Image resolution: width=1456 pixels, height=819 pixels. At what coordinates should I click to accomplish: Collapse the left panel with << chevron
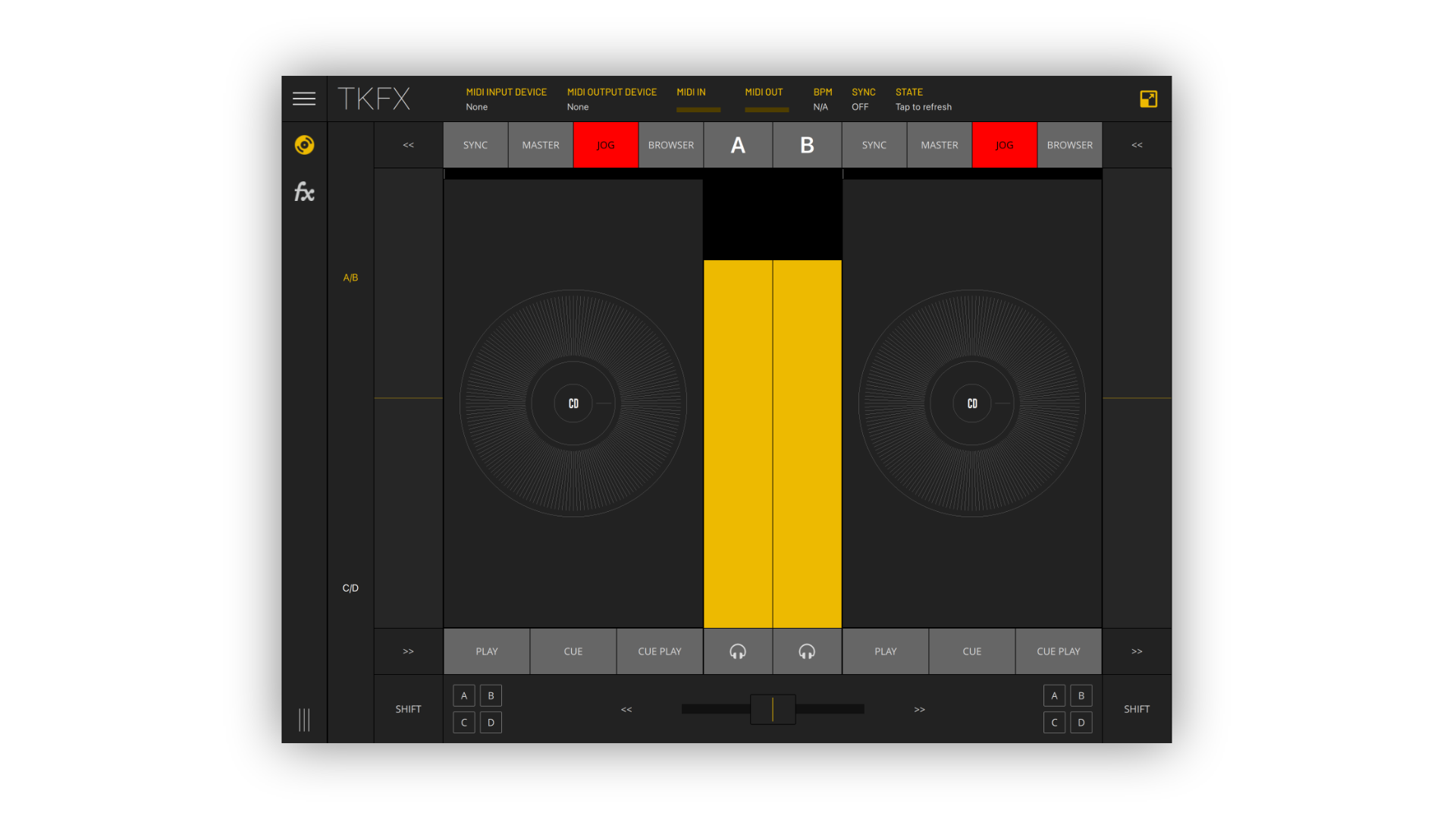click(408, 145)
